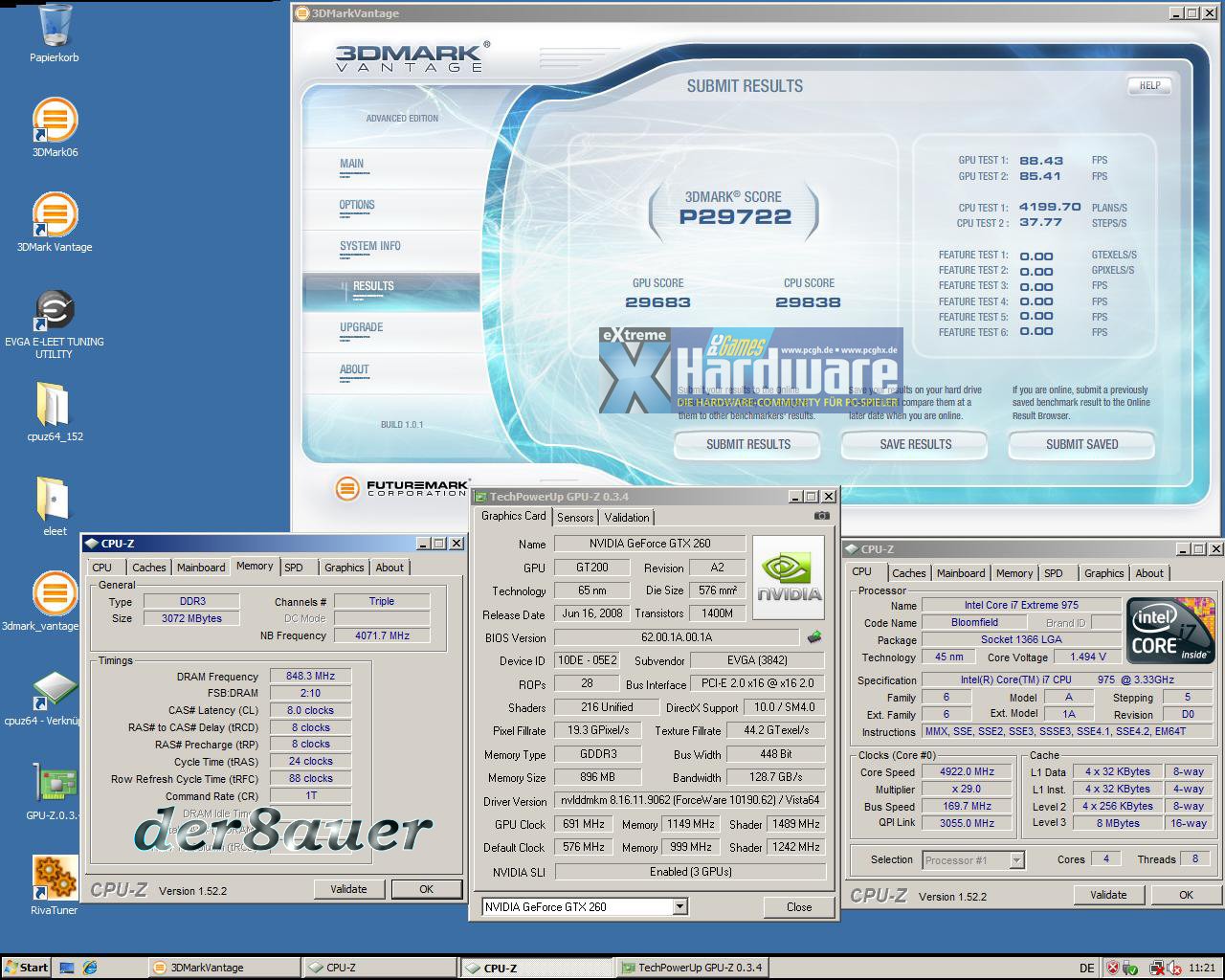Expand Processor #1 selection dropdown in CPU-Z
This screenshot has height=980, width=1225.
coord(1015,860)
